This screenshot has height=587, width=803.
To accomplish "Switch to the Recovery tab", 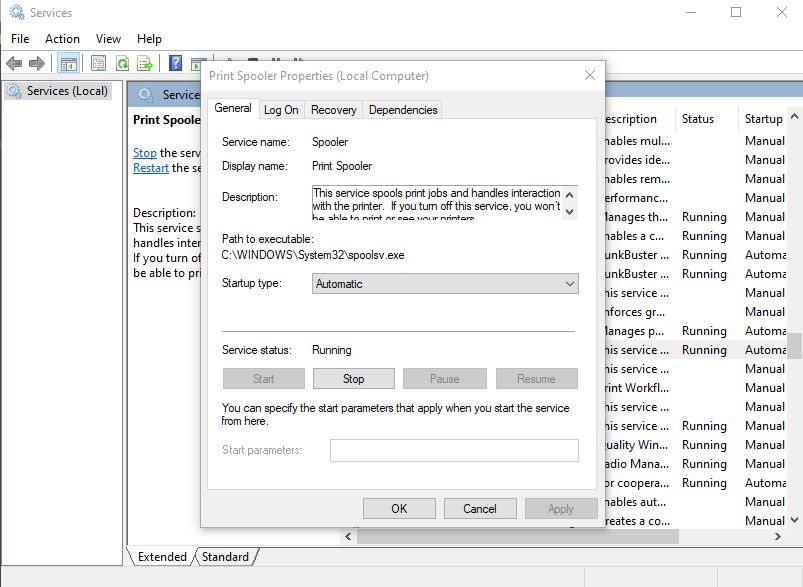I will [x=333, y=110].
